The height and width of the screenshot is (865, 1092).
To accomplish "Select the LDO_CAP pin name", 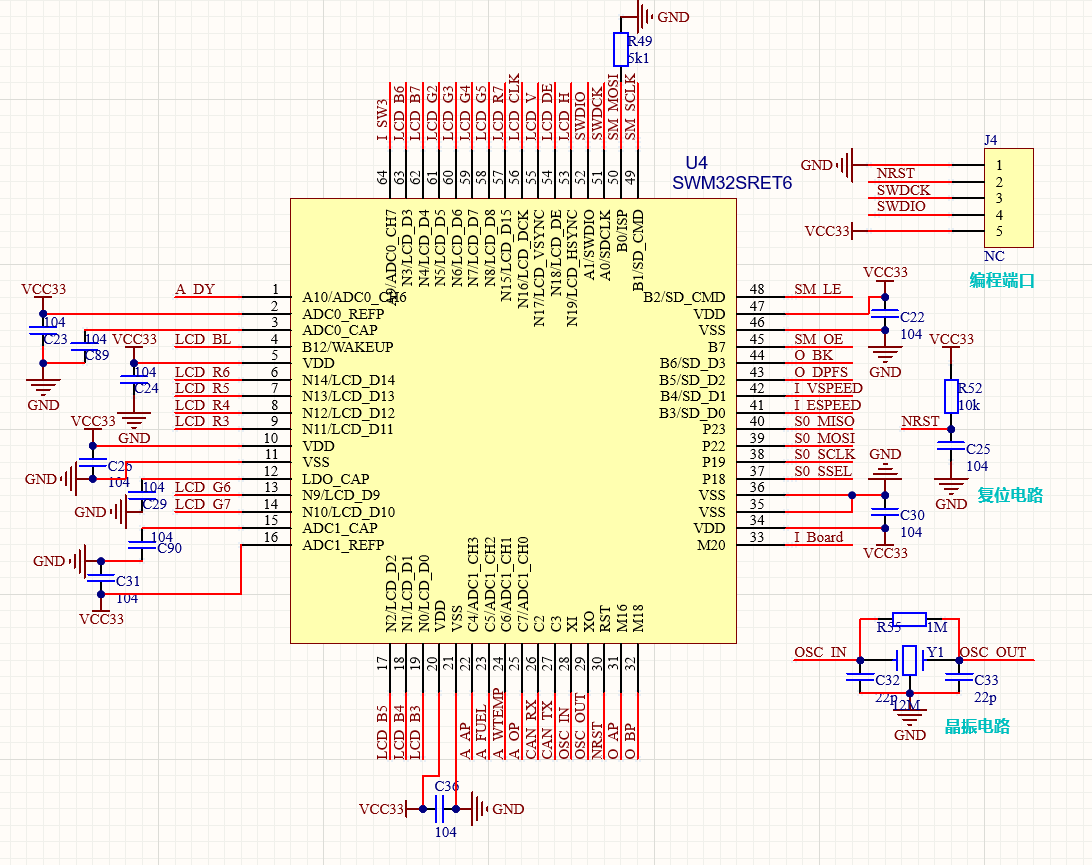I will (x=336, y=479).
